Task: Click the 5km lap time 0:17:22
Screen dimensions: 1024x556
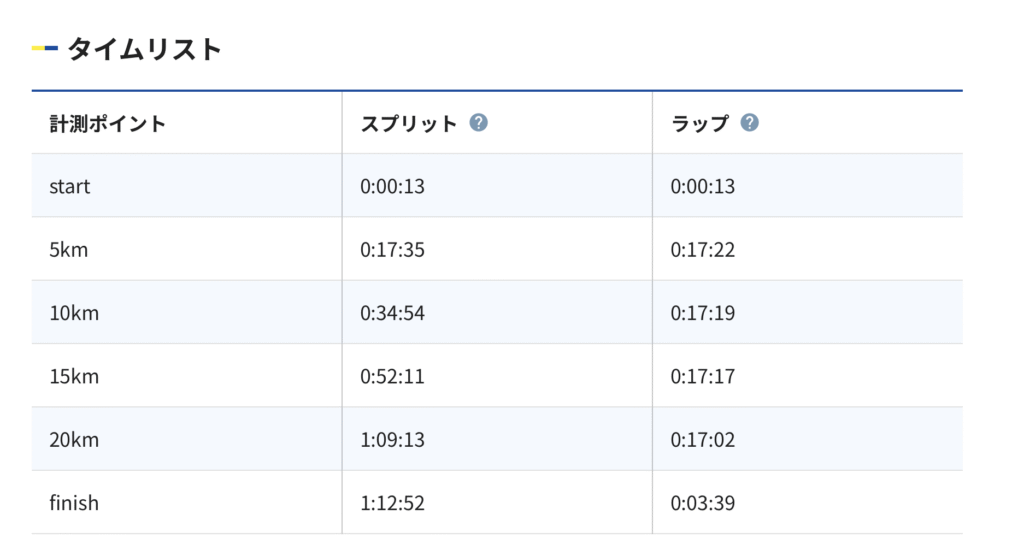Action: point(703,250)
